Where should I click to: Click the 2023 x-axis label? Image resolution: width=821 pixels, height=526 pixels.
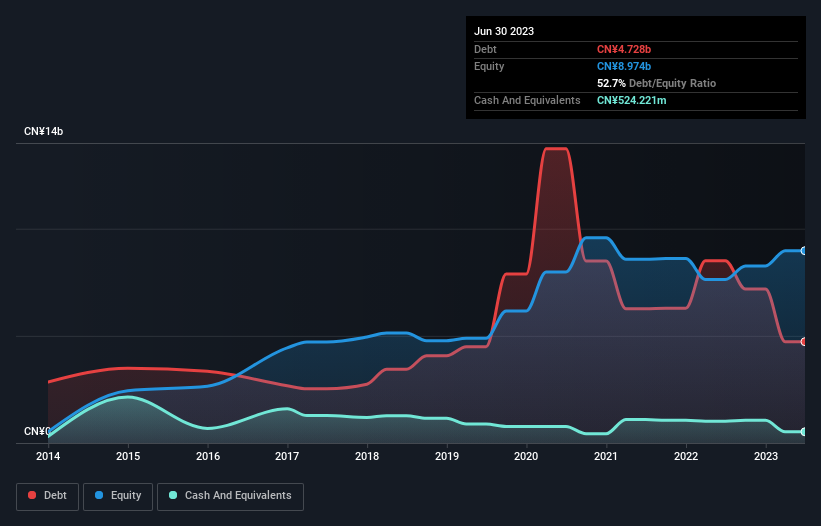[765, 456]
